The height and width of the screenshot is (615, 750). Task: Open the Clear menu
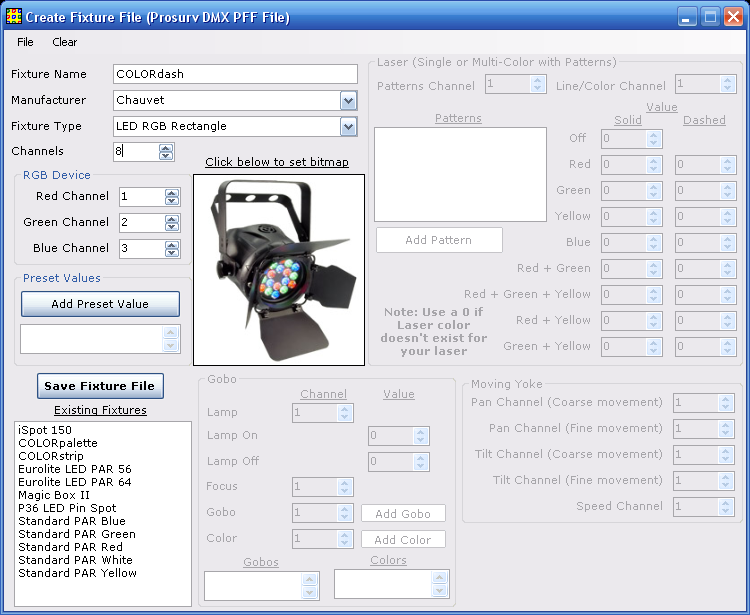coord(65,42)
